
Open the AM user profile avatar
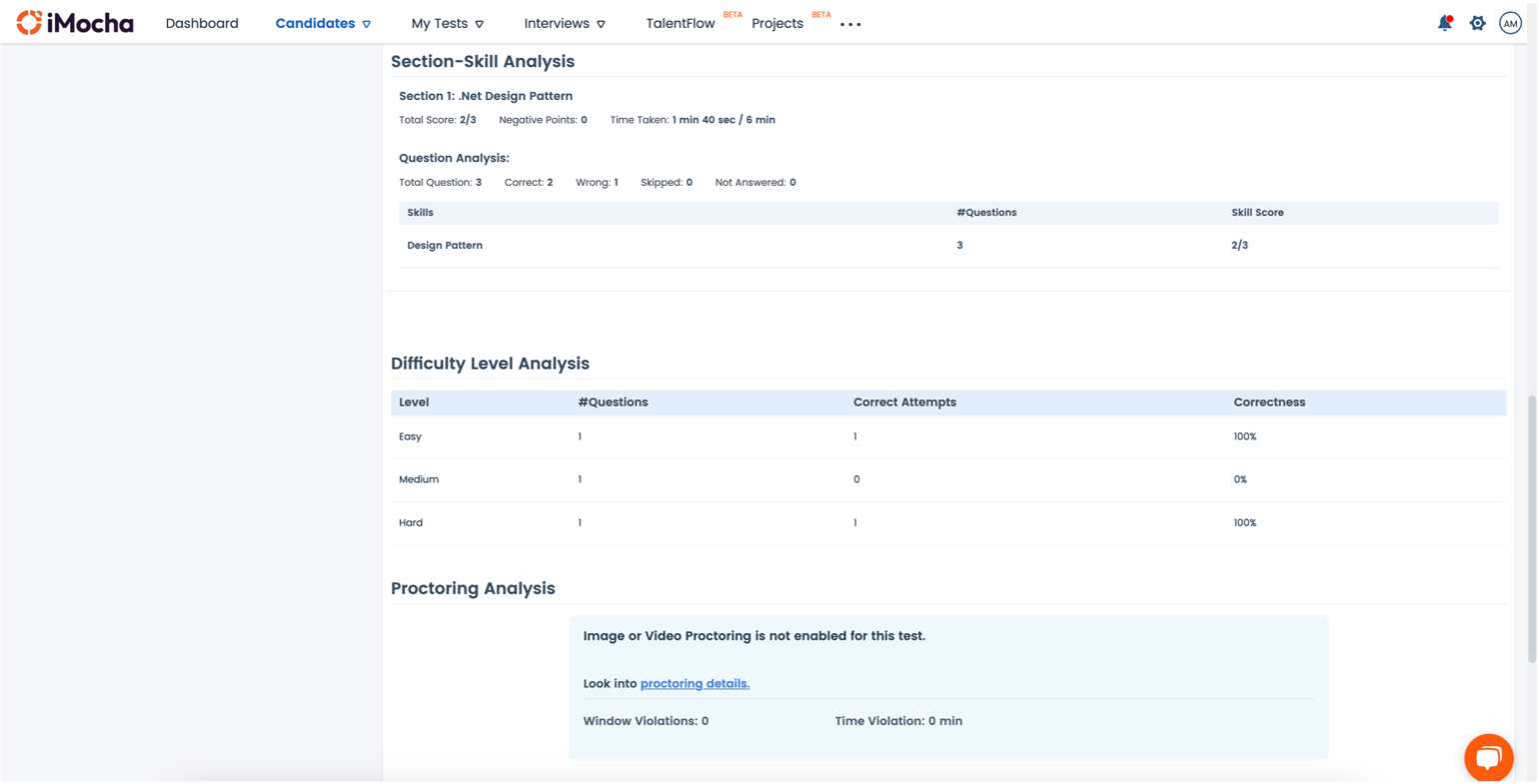[1510, 23]
